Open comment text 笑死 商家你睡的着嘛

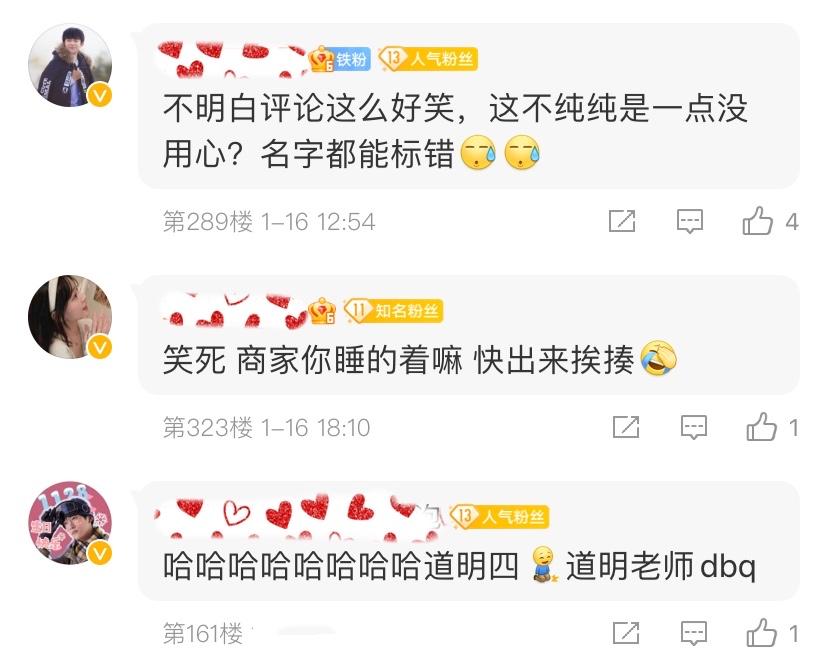pyautogui.click(x=420, y=359)
